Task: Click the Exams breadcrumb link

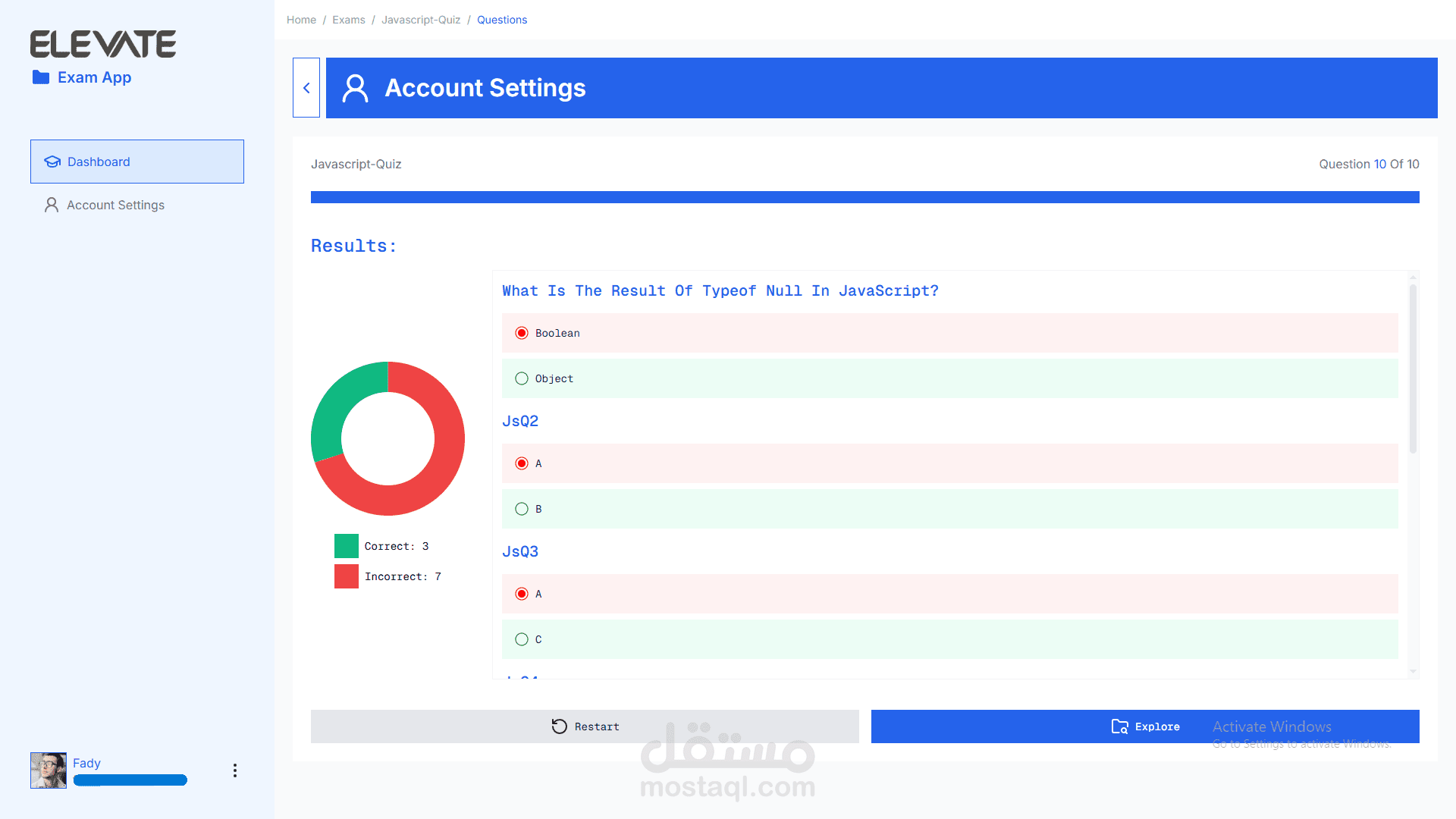Action: pos(348,20)
